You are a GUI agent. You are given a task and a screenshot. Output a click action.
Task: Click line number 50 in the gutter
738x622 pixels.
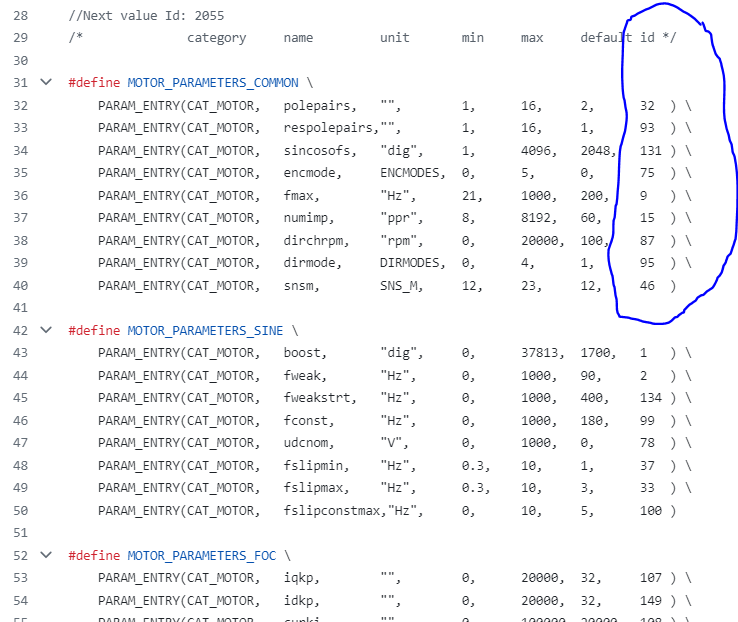[20, 511]
